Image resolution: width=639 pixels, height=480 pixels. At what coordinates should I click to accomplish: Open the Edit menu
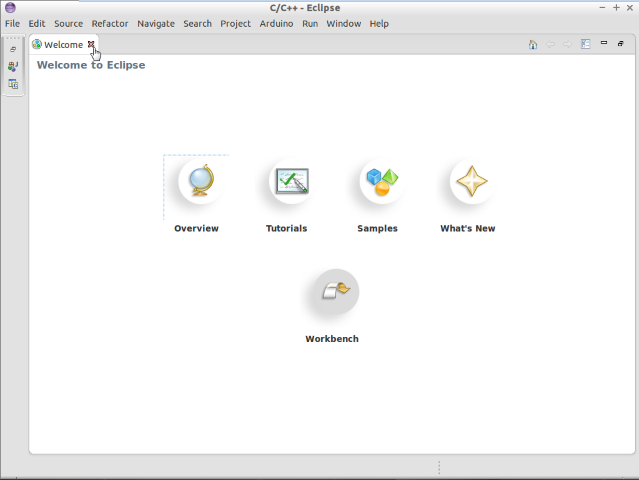37,24
